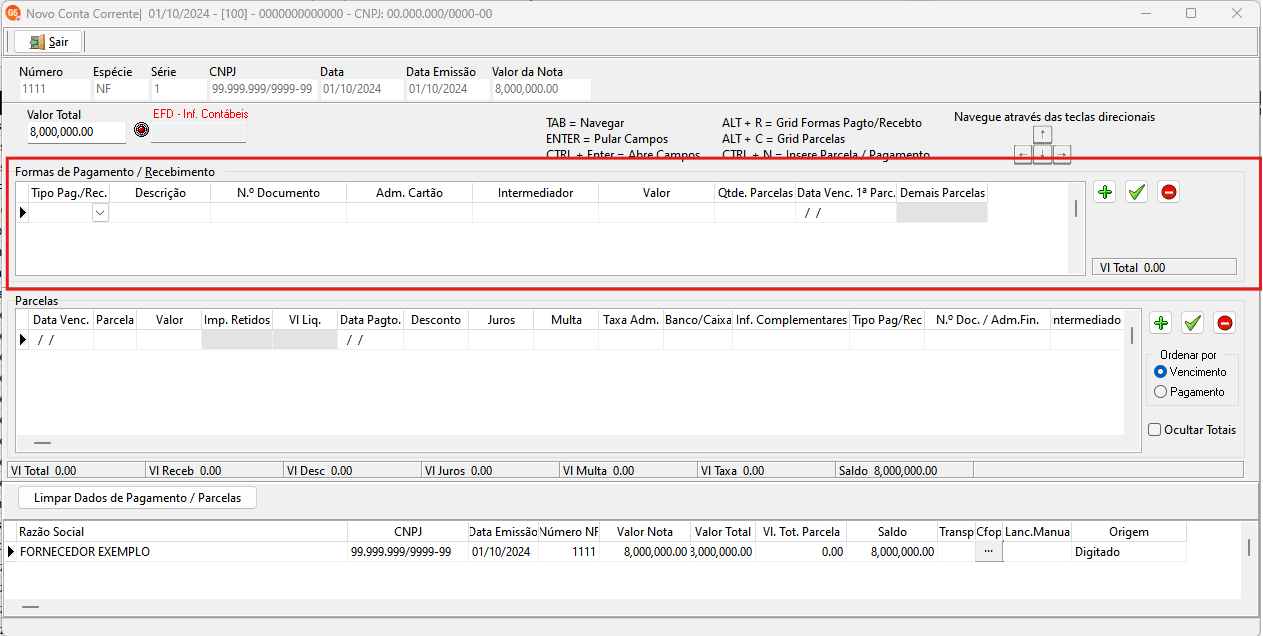The image size is (1263, 636).
Task: Click the N.º Documento column header
Action: (278, 193)
